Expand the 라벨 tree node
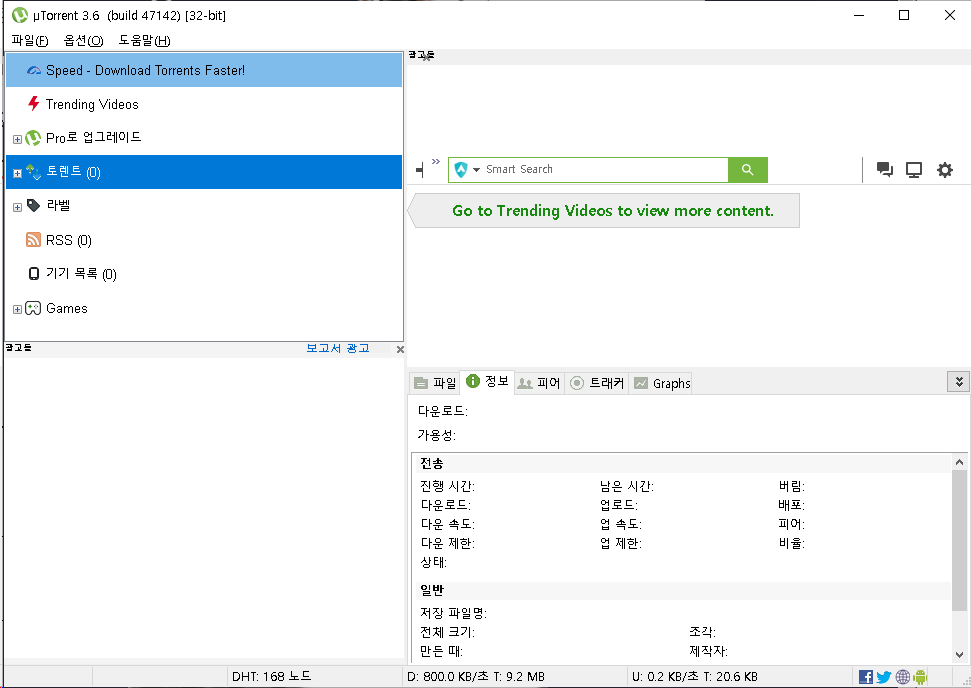The image size is (971, 688). pos(17,207)
